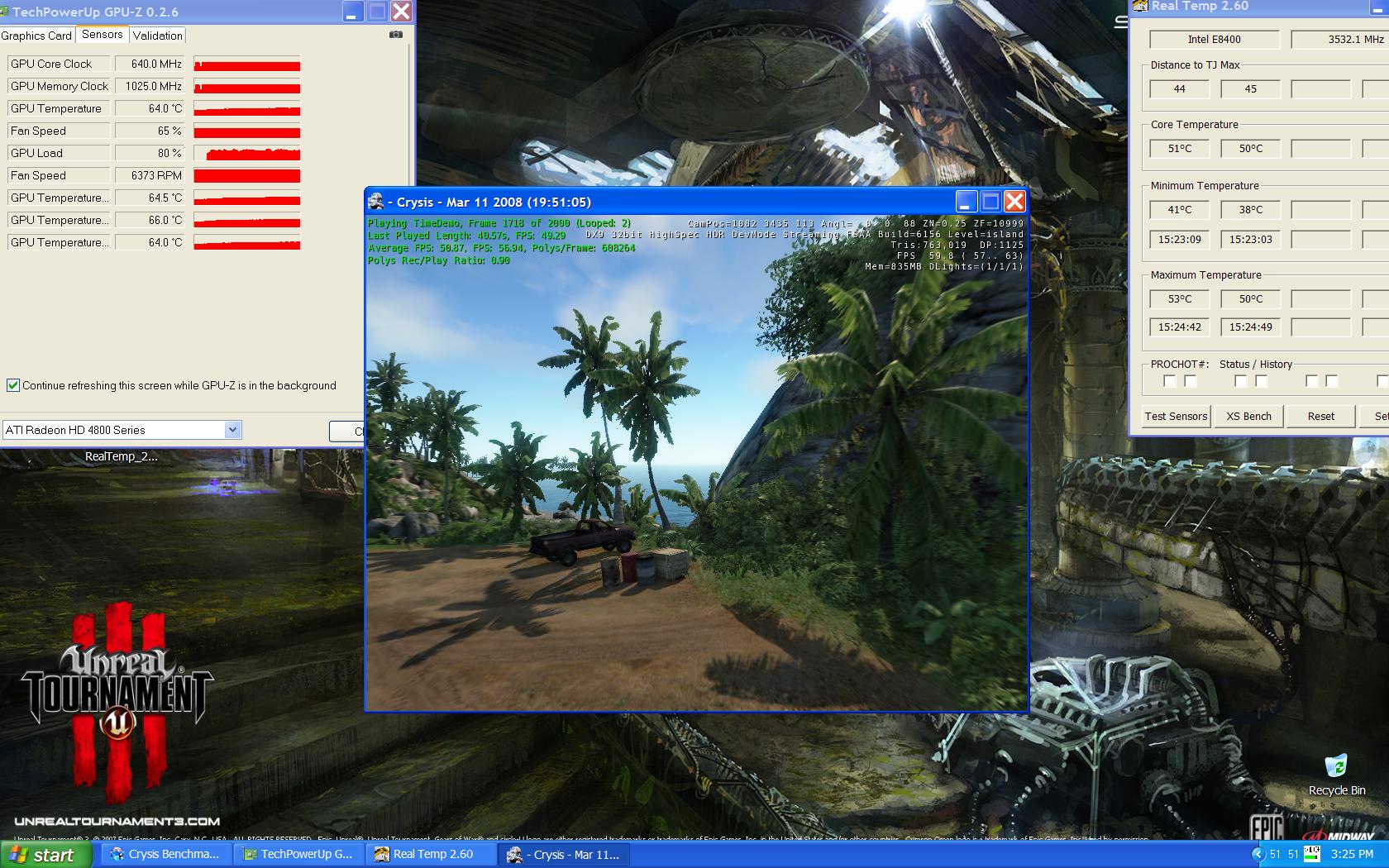
Task: Click the Real Temp title bar icon
Action: 1140,6
